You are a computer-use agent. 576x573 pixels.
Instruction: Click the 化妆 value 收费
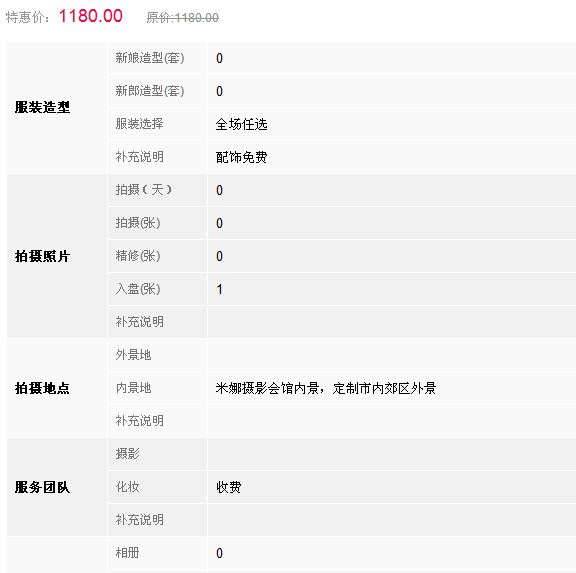(228, 487)
